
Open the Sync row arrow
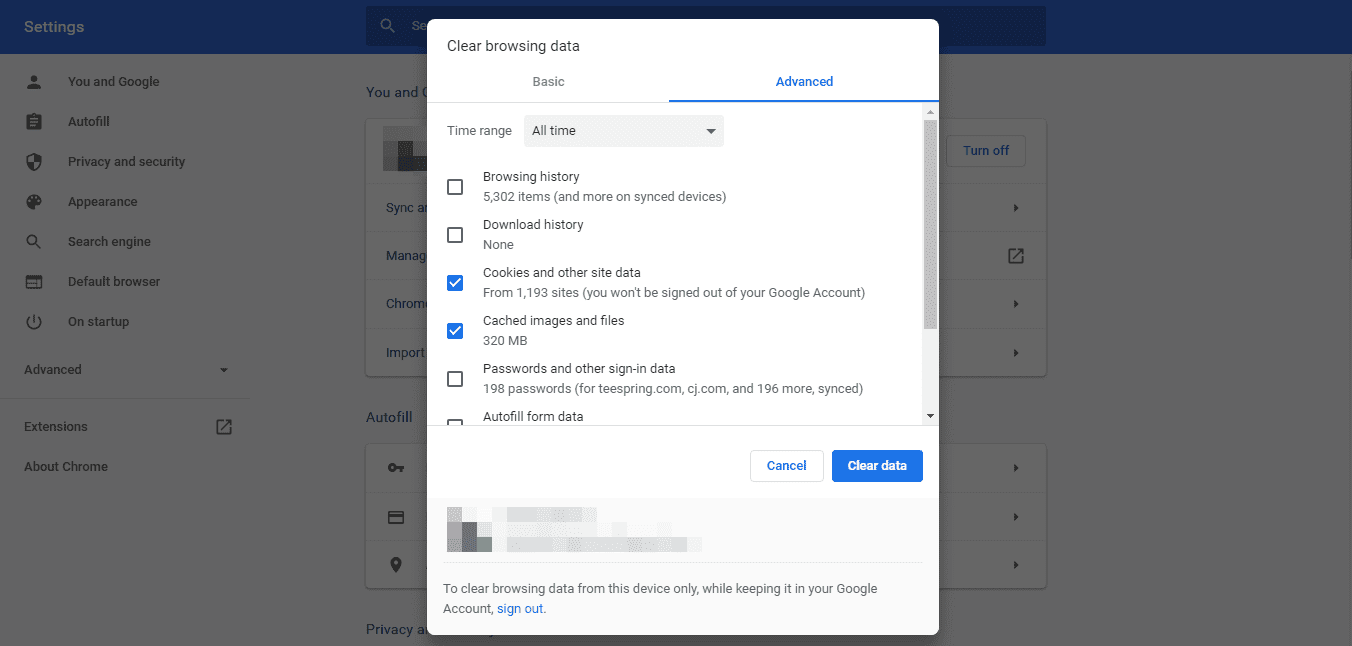pos(1016,208)
